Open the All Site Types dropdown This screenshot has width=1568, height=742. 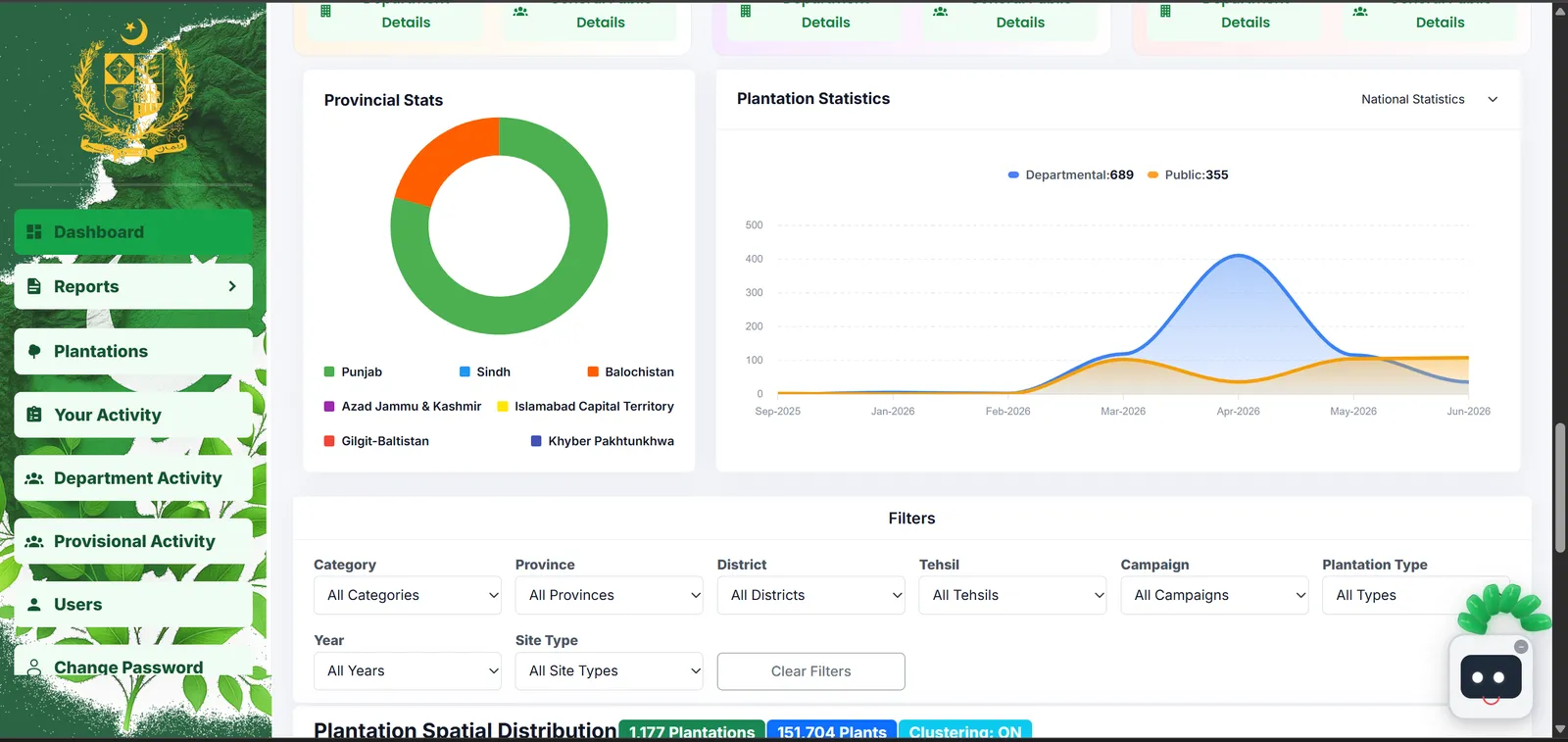point(610,671)
